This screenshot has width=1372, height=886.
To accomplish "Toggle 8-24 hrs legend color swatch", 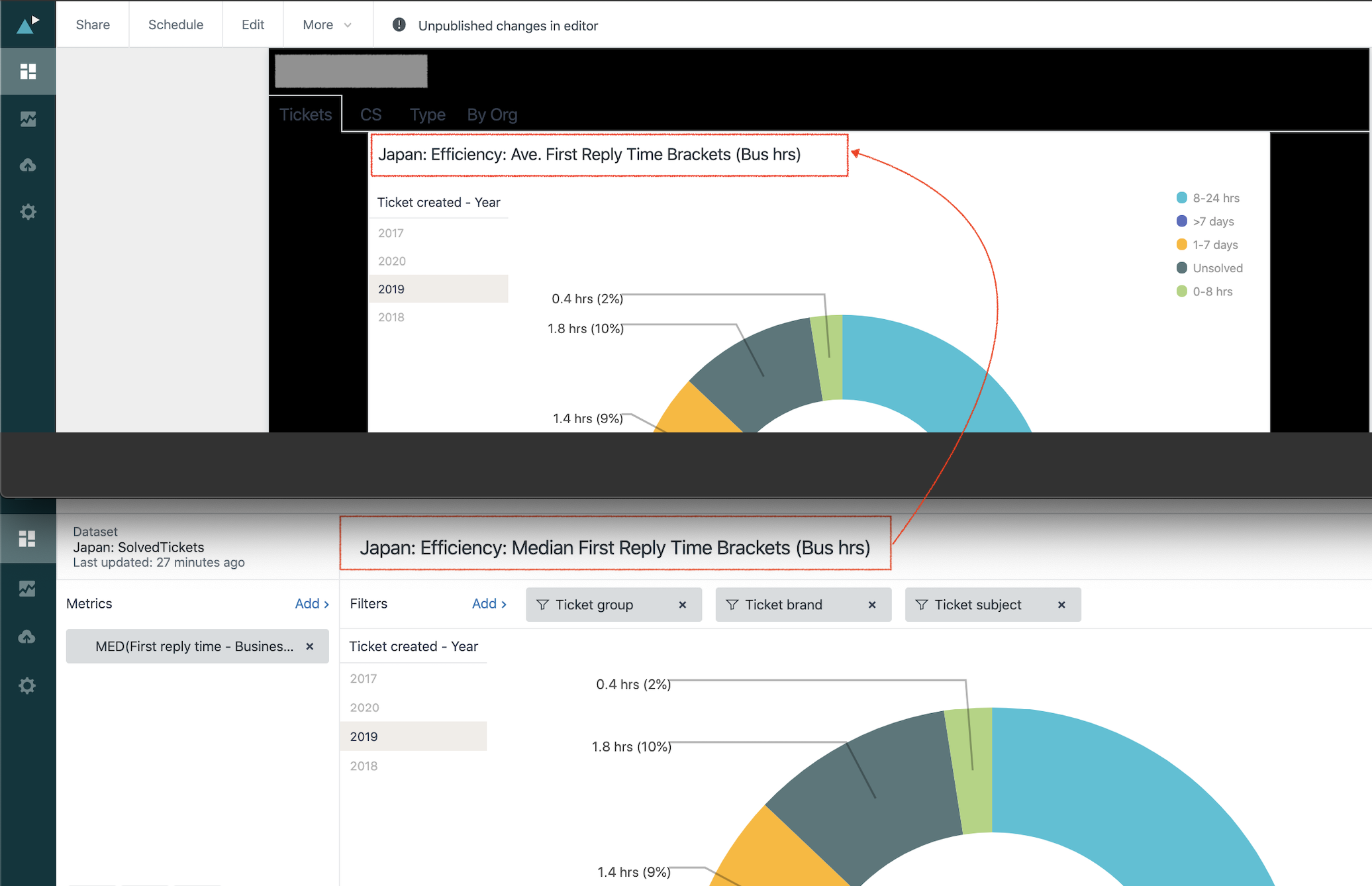I will [1181, 197].
